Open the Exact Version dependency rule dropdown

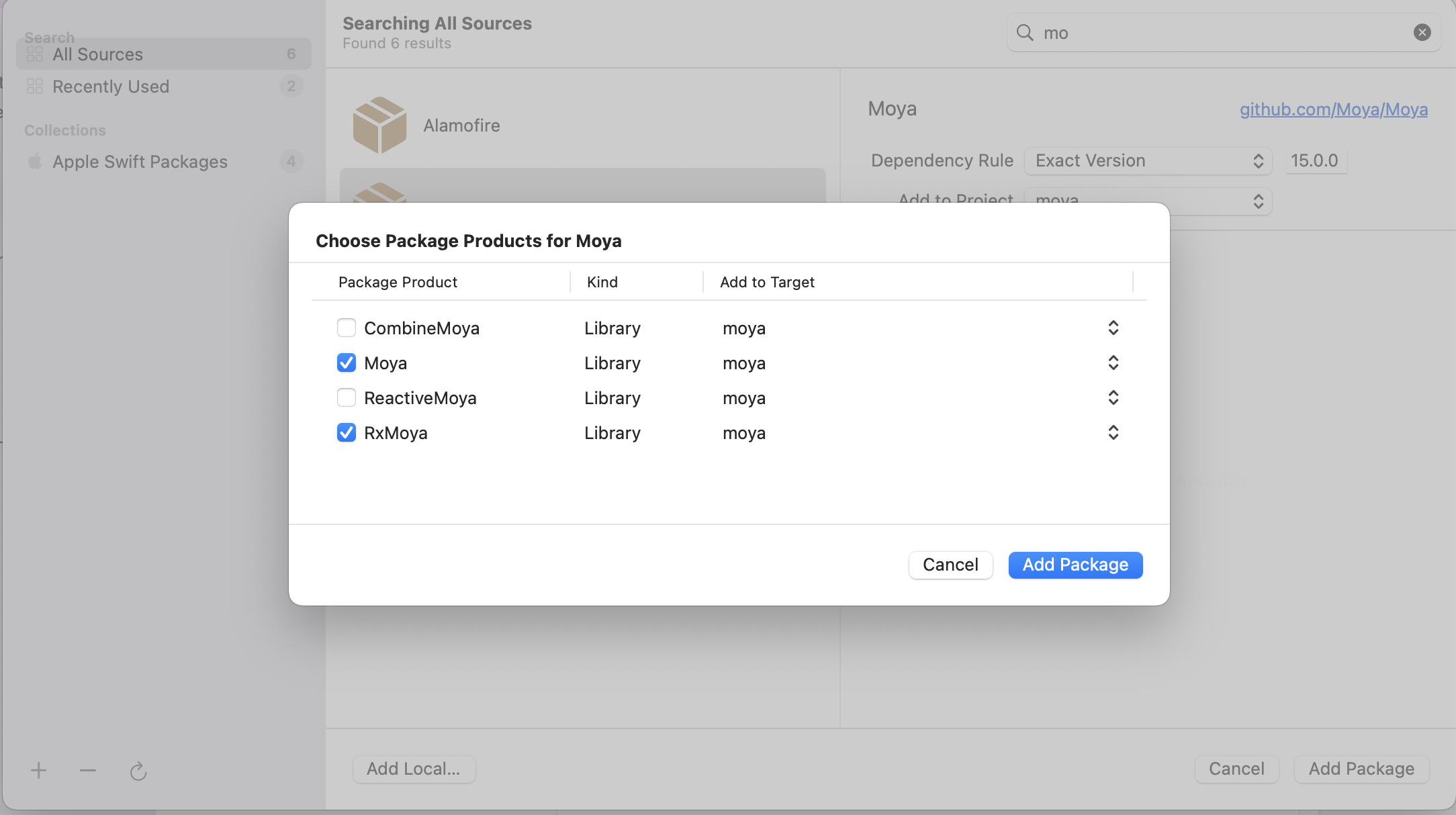(1148, 161)
